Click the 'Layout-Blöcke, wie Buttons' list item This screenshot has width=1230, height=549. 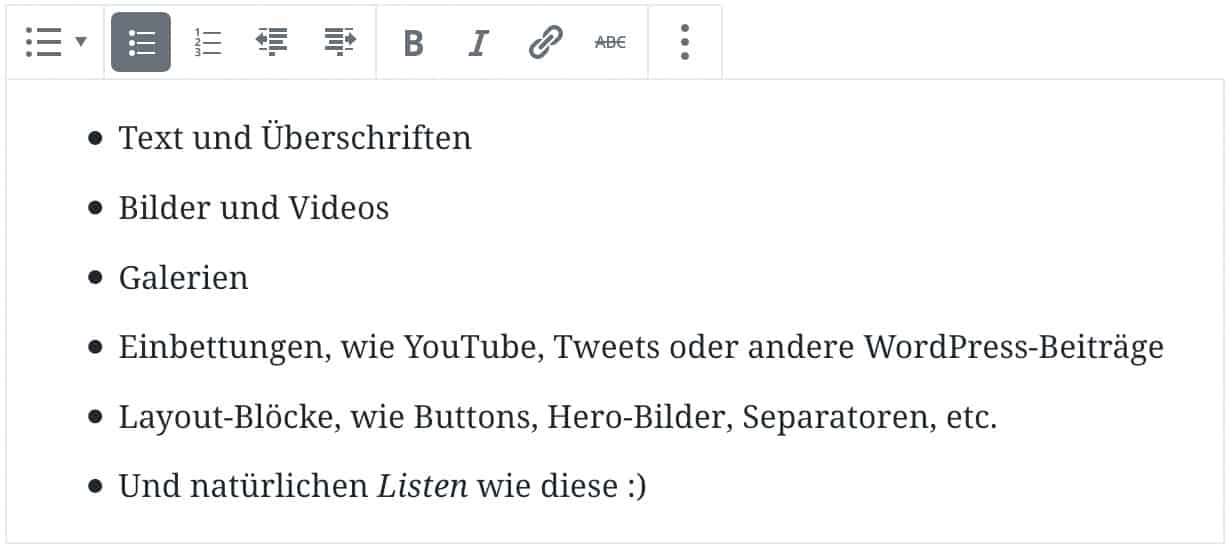tap(558, 417)
